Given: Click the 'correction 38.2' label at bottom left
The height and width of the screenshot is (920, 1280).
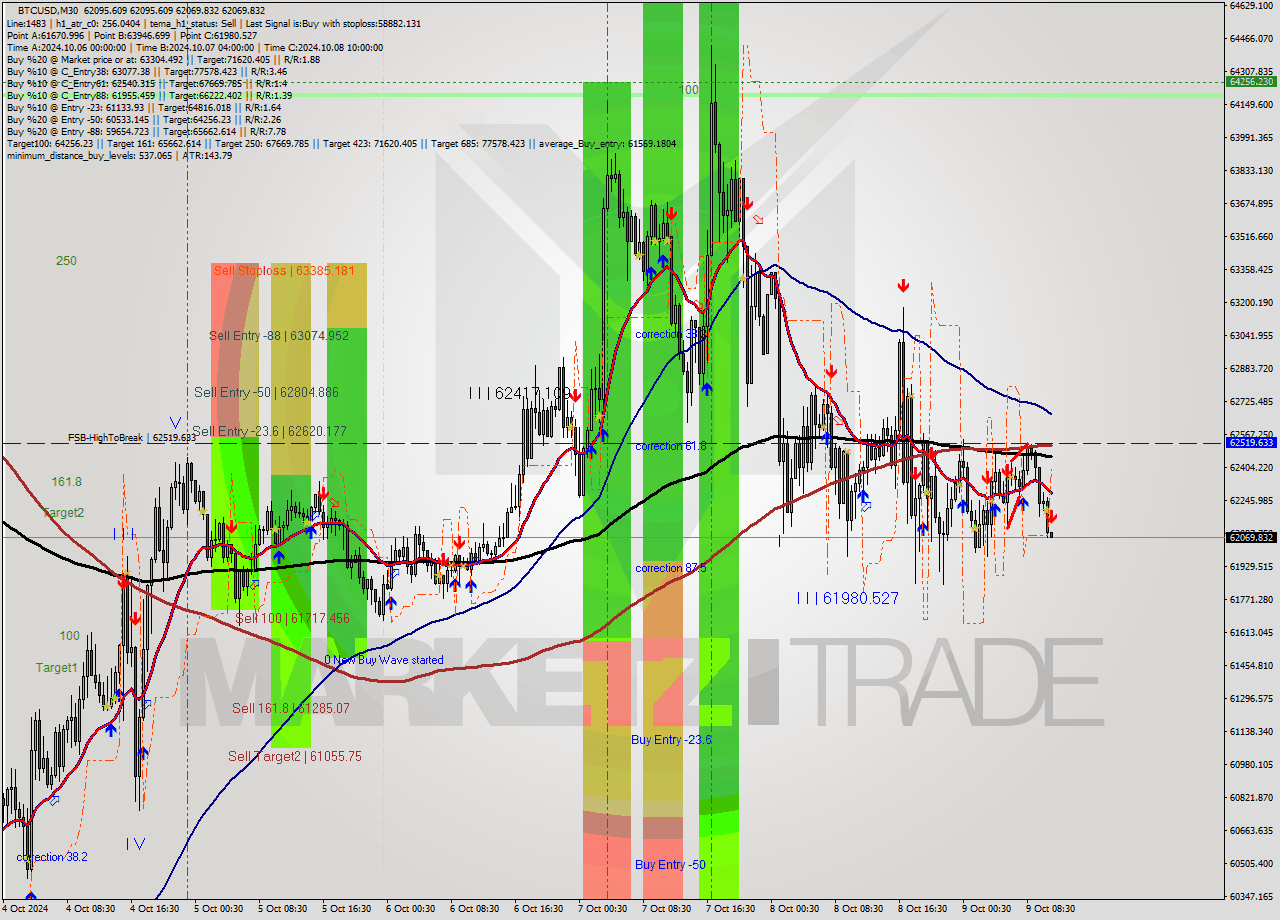Looking at the screenshot, I should (52, 858).
